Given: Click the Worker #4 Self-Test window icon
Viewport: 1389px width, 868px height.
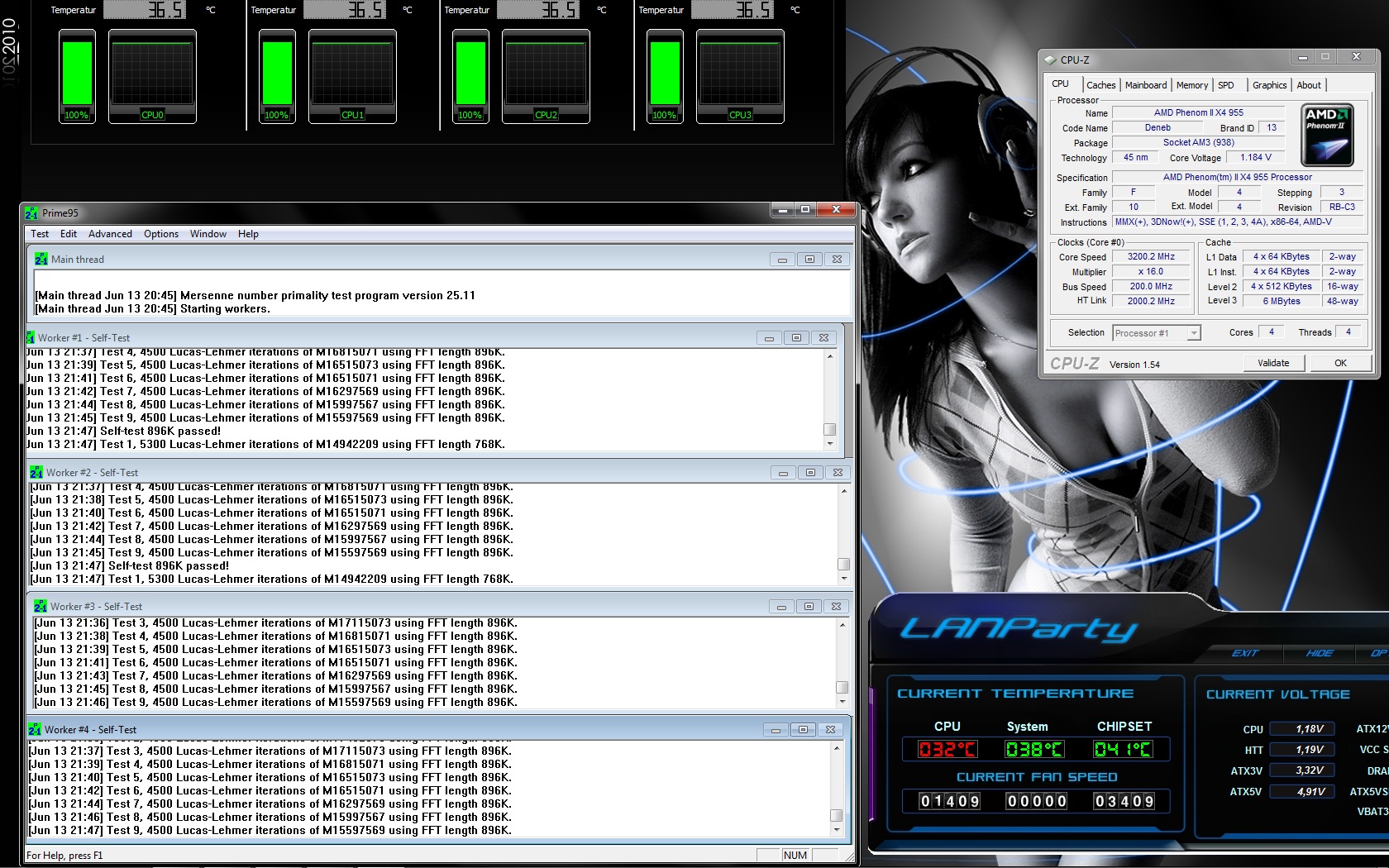Looking at the screenshot, I should (35, 729).
